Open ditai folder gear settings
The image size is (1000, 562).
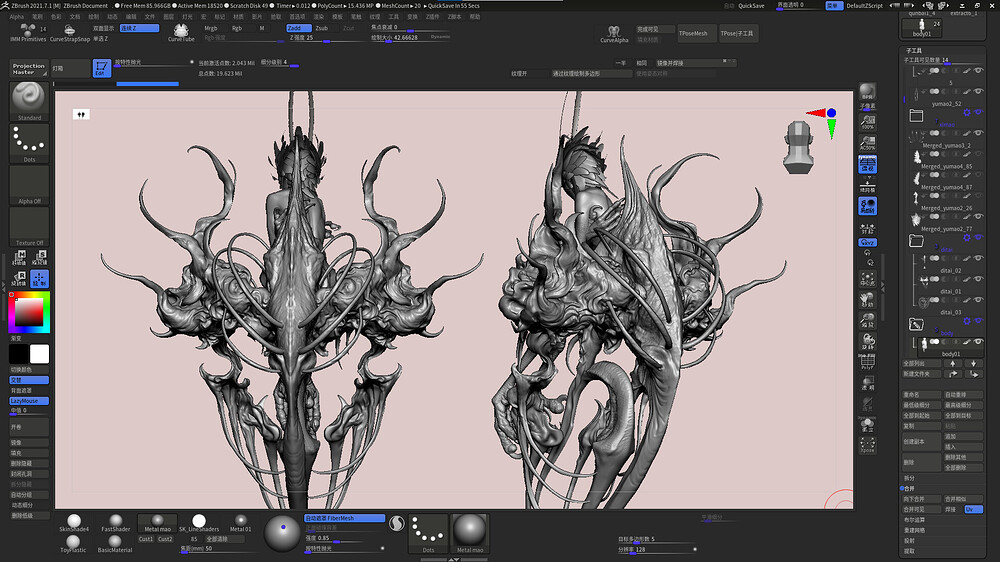(x=967, y=237)
